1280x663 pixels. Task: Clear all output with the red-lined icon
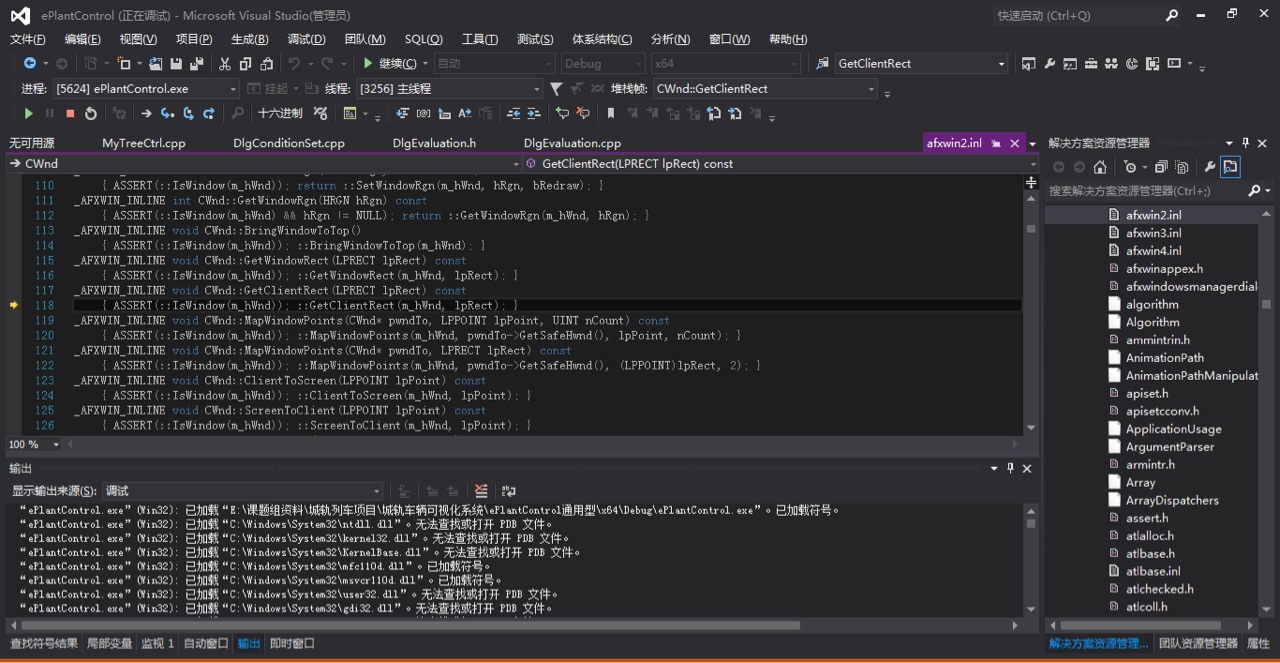481,491
